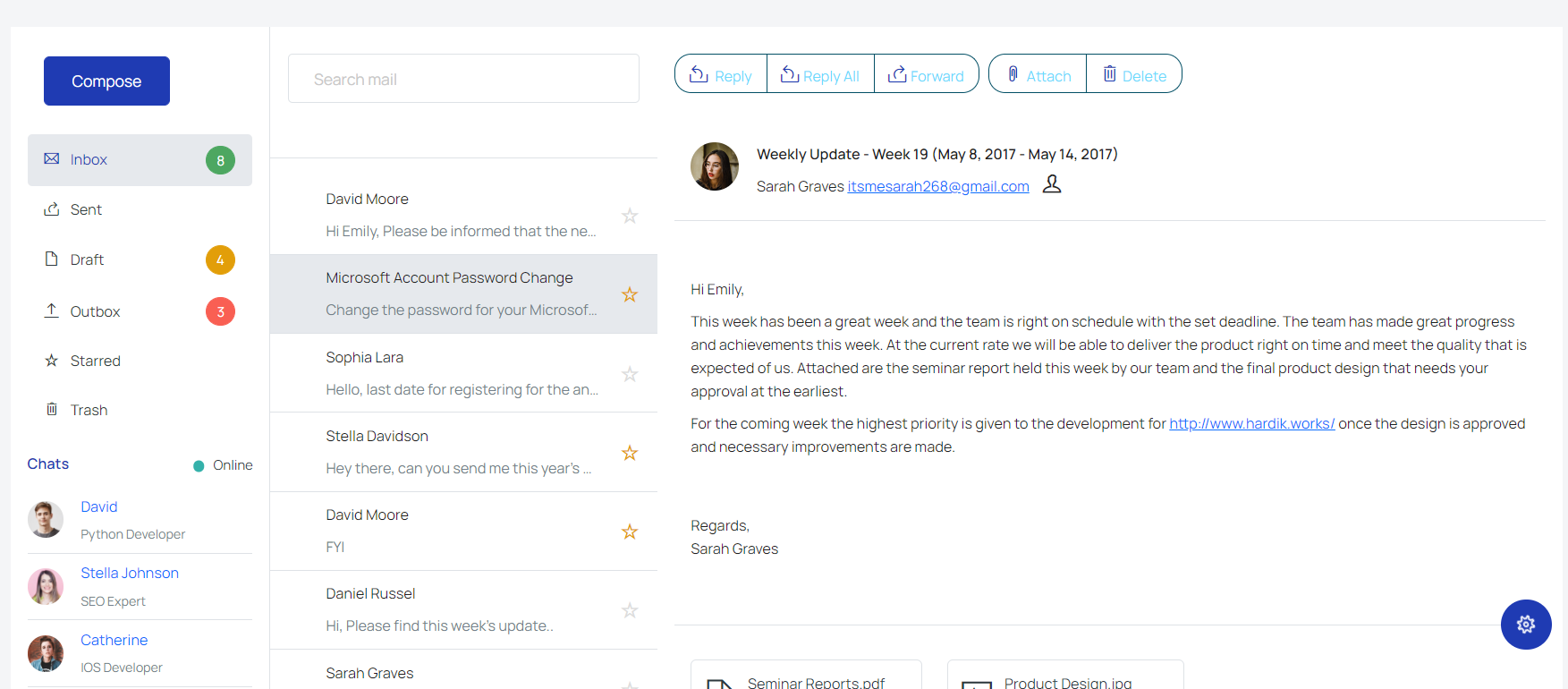
Task: Open chat with Stella Johnson
Action: [130, 573]
